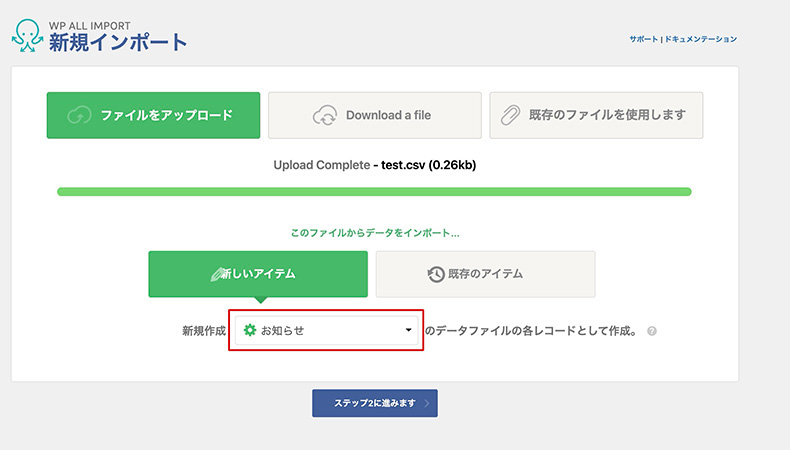
Task: Click the 新規インポート heading
Action: tap(118, 42)
